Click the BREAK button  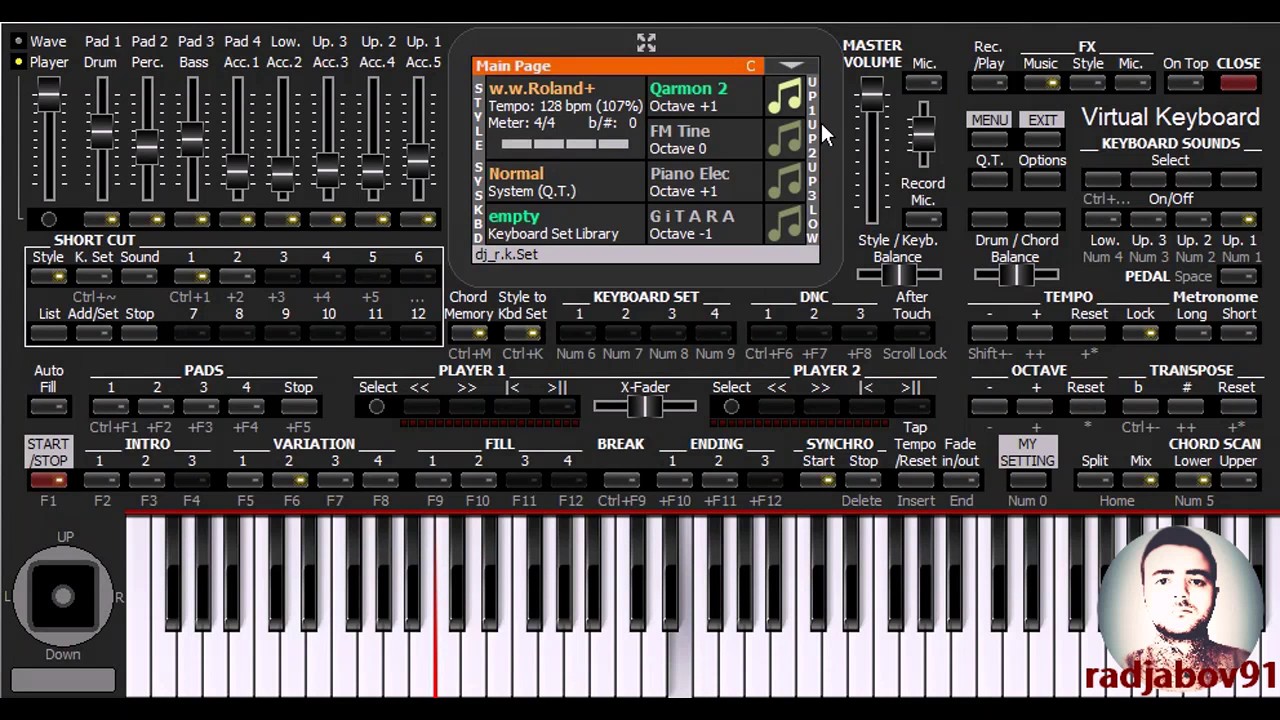tap(621, 481)
